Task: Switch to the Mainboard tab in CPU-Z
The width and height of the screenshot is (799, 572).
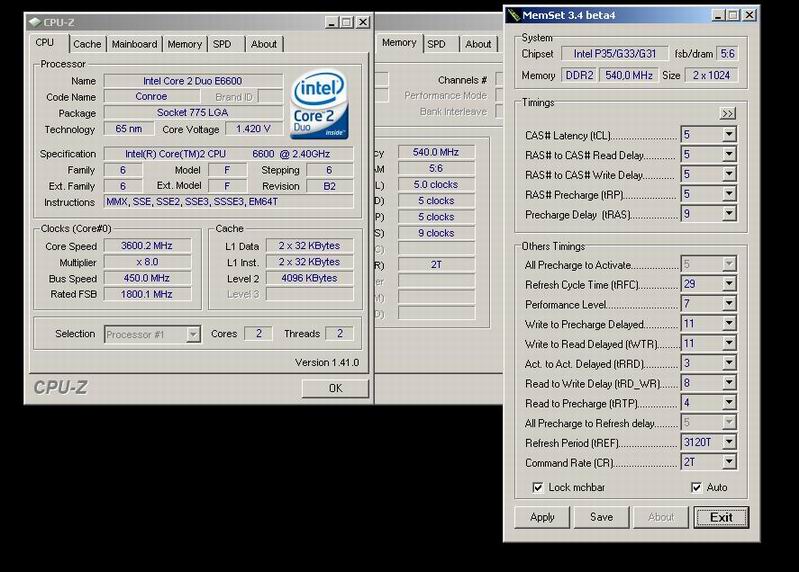Action: (x=135, y=44)
